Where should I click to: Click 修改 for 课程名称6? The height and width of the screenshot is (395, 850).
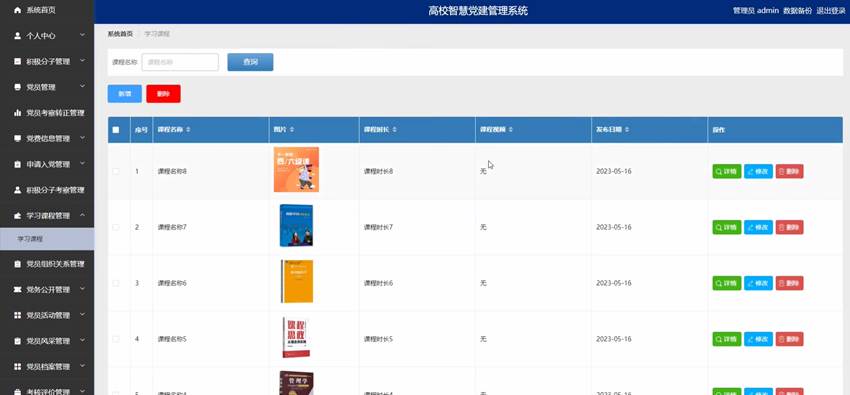tap(758, 283)
